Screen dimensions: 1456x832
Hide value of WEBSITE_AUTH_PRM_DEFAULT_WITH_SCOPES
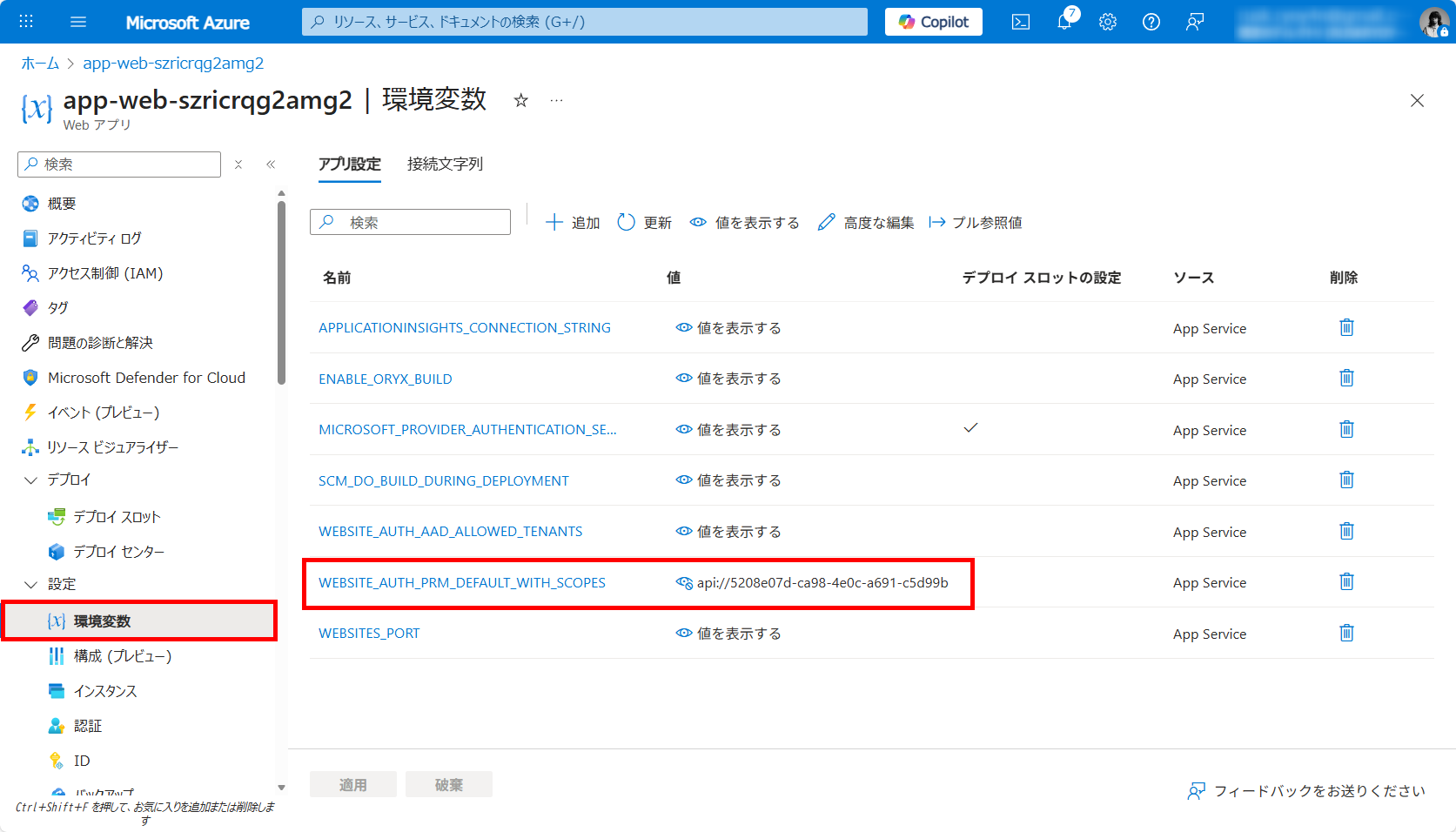pyautogui.click(x=684, y=582)
